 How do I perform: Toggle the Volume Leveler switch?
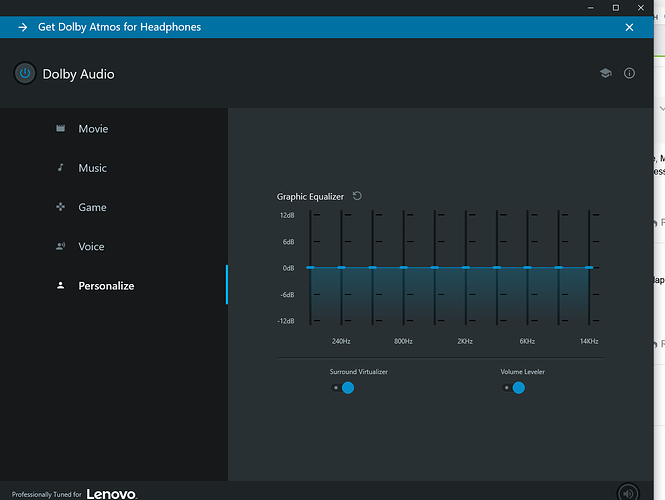[513, 387]
